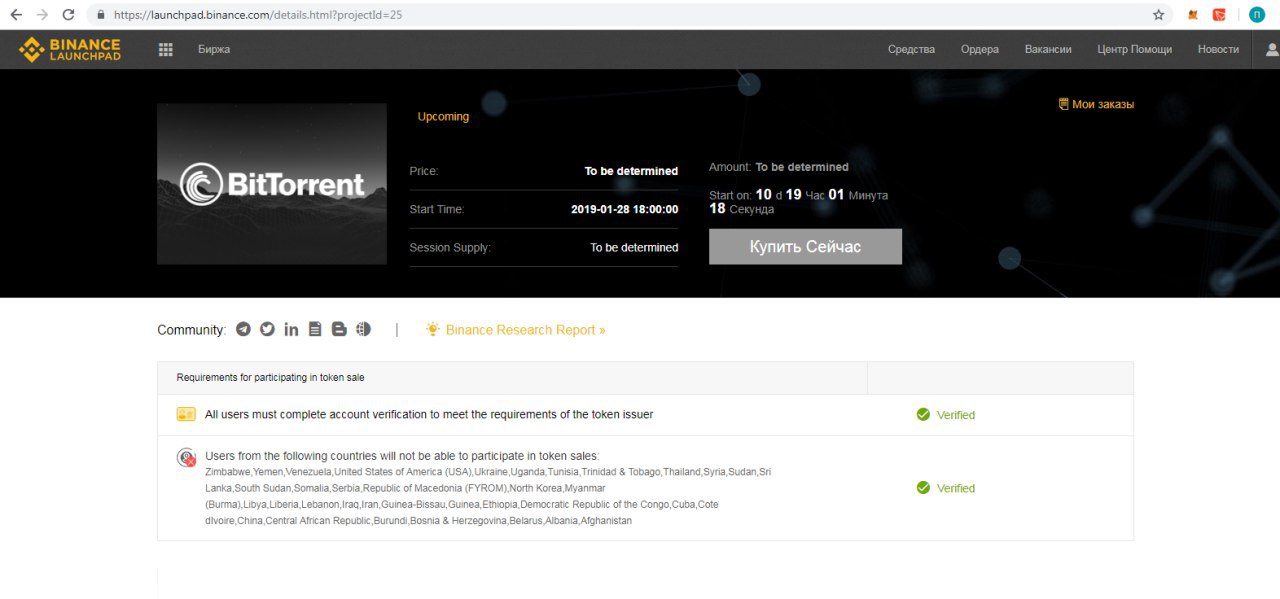Open the Ордера menu item
The width and height of the screenshot is (1280, 599).
pos(980,49)
